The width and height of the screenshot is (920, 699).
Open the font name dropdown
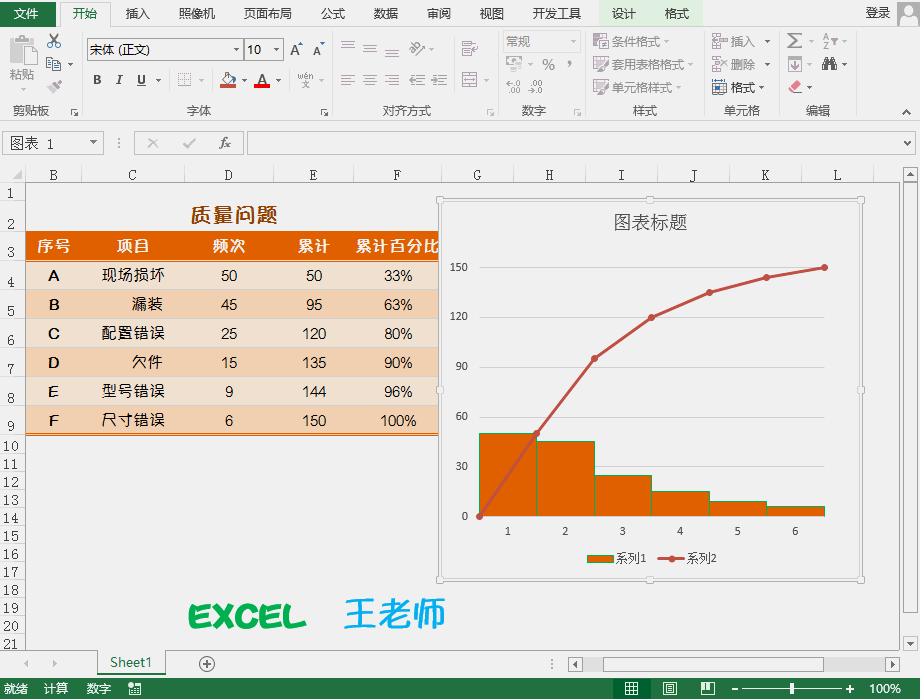click(236, 50)
